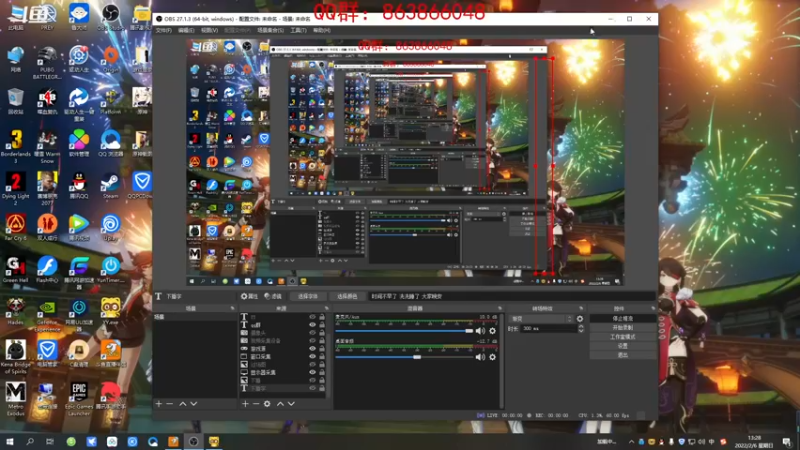Lock the 显示器采集 source
Image resolution: width=800 pixels, height=450 pixels.
click(x=322, y=372)
